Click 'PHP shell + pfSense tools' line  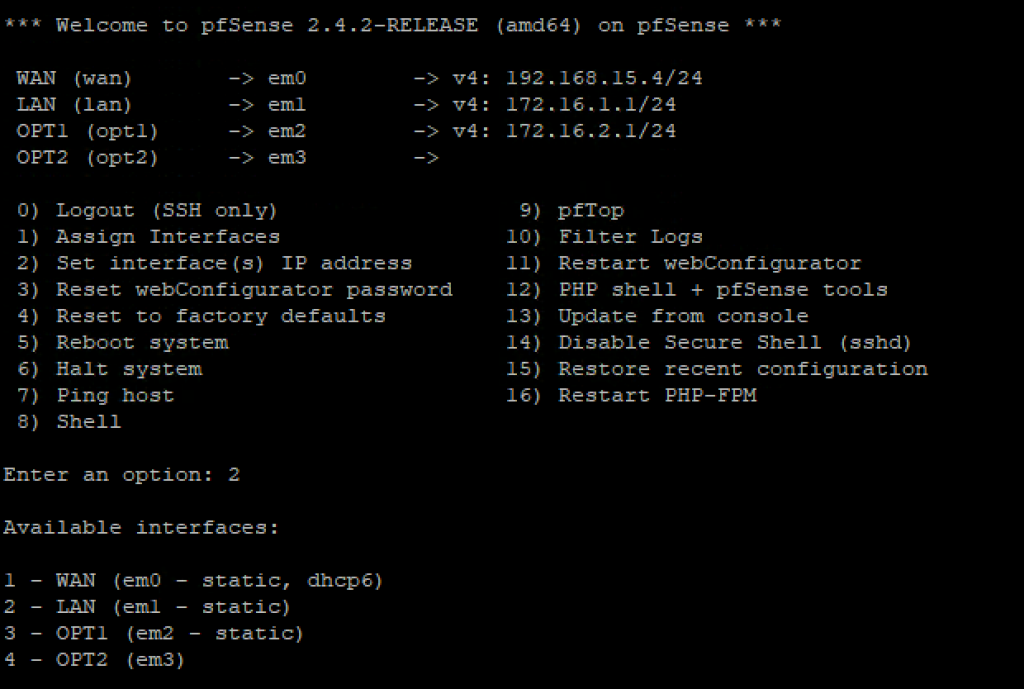pos(697,290)
